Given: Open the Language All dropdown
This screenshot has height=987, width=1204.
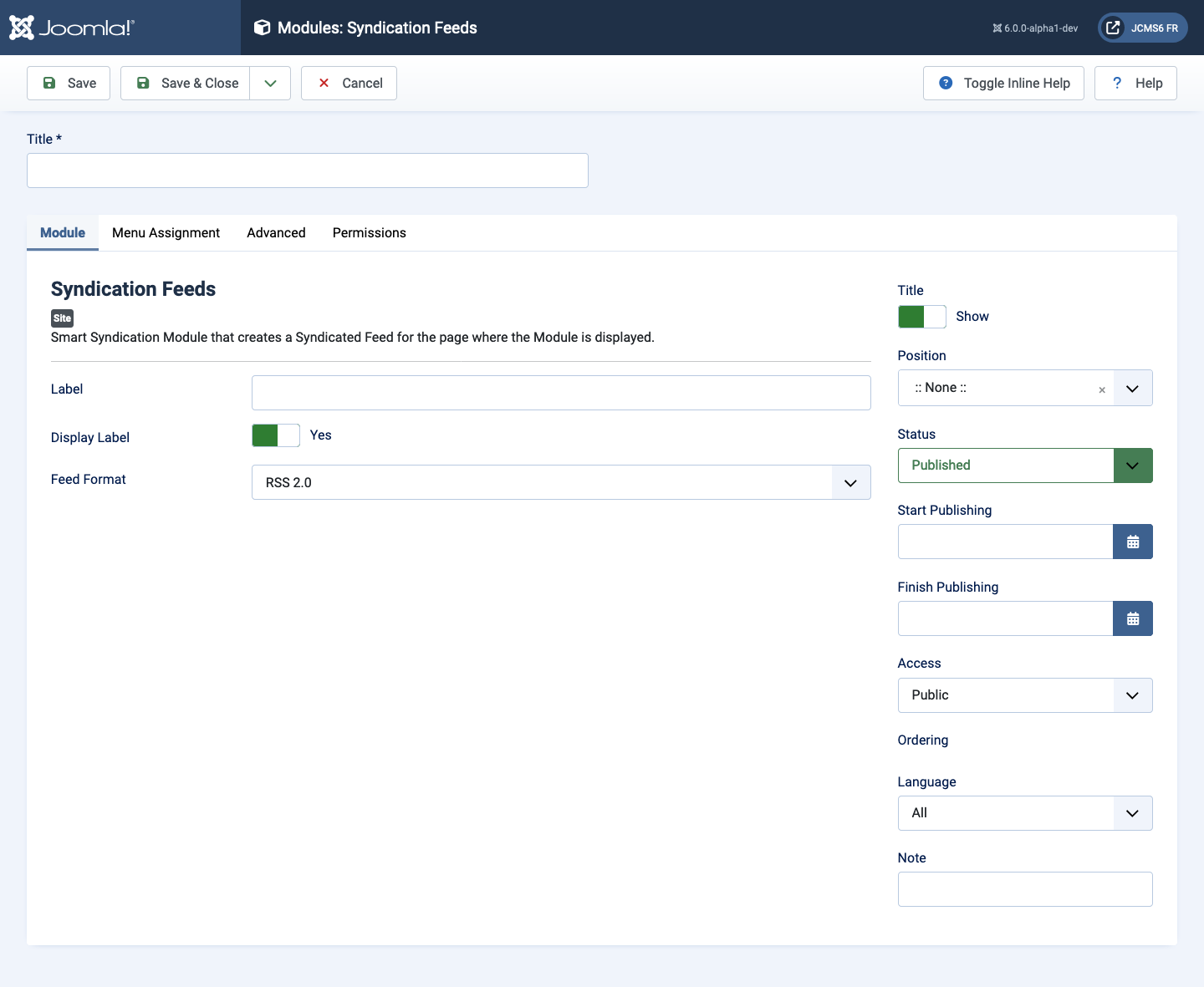Looking at the screenshot, I should (x=1025, y=813).
